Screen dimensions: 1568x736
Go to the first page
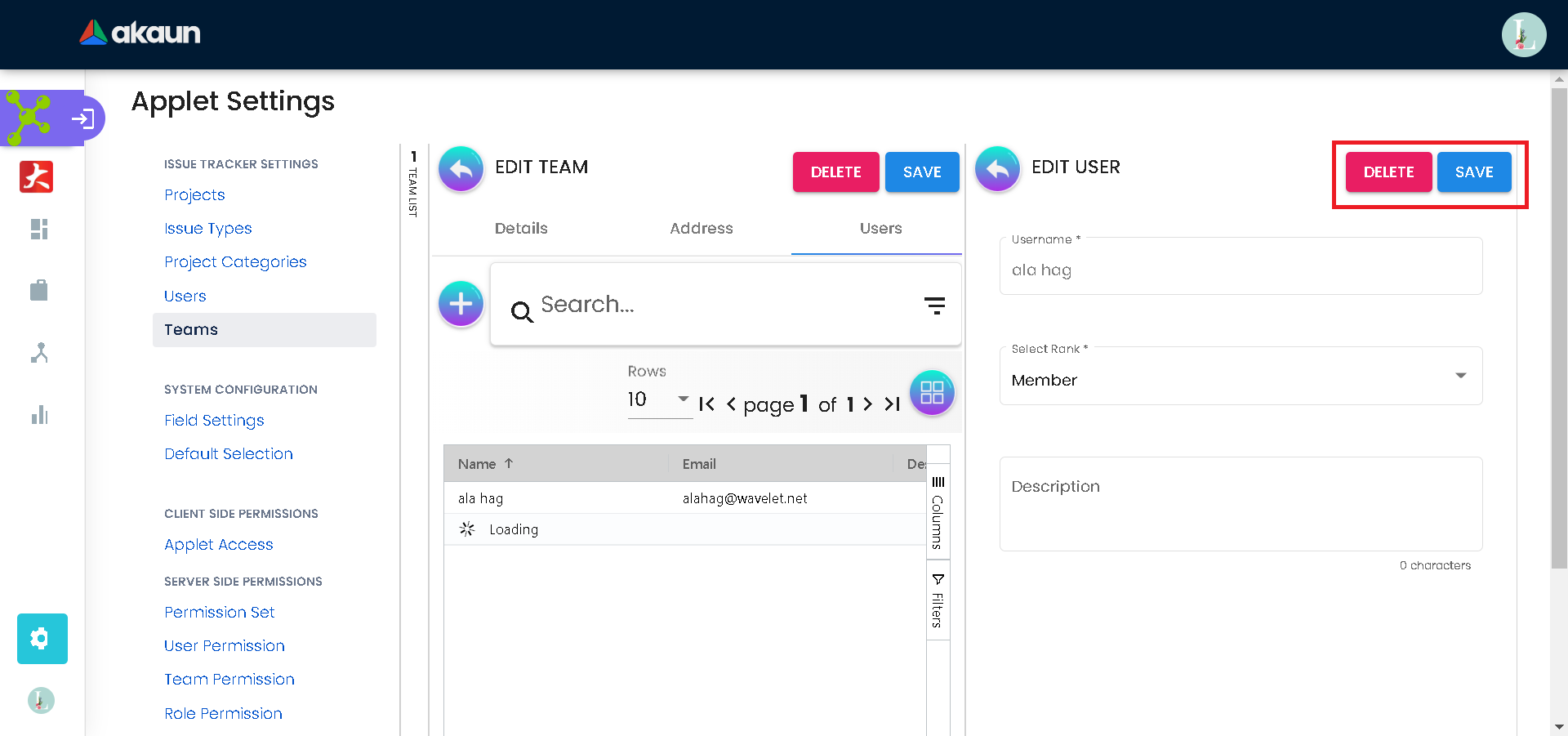(707, 404)
